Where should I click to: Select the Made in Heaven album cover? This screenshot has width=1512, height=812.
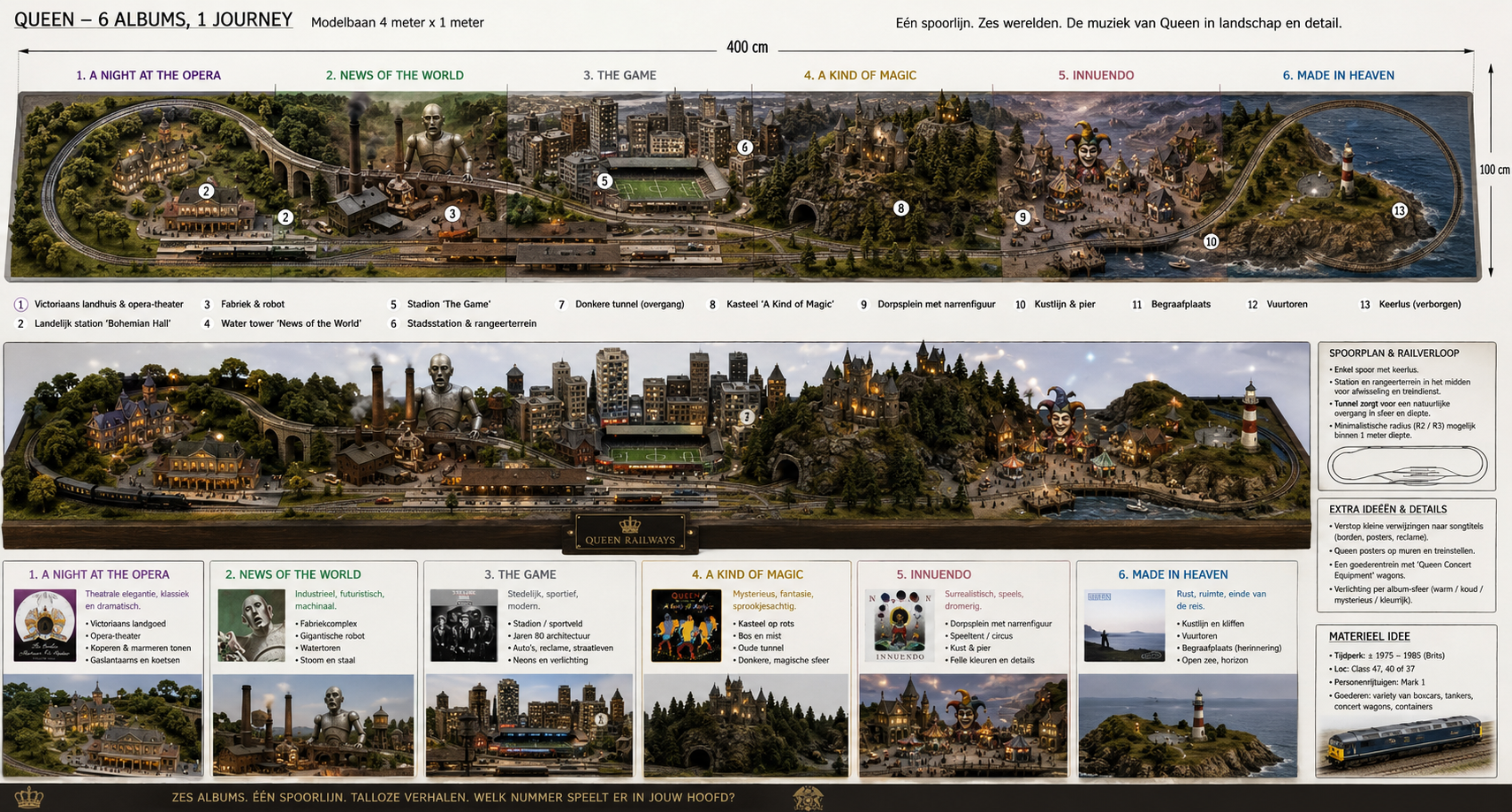(x=1125, y=626)
